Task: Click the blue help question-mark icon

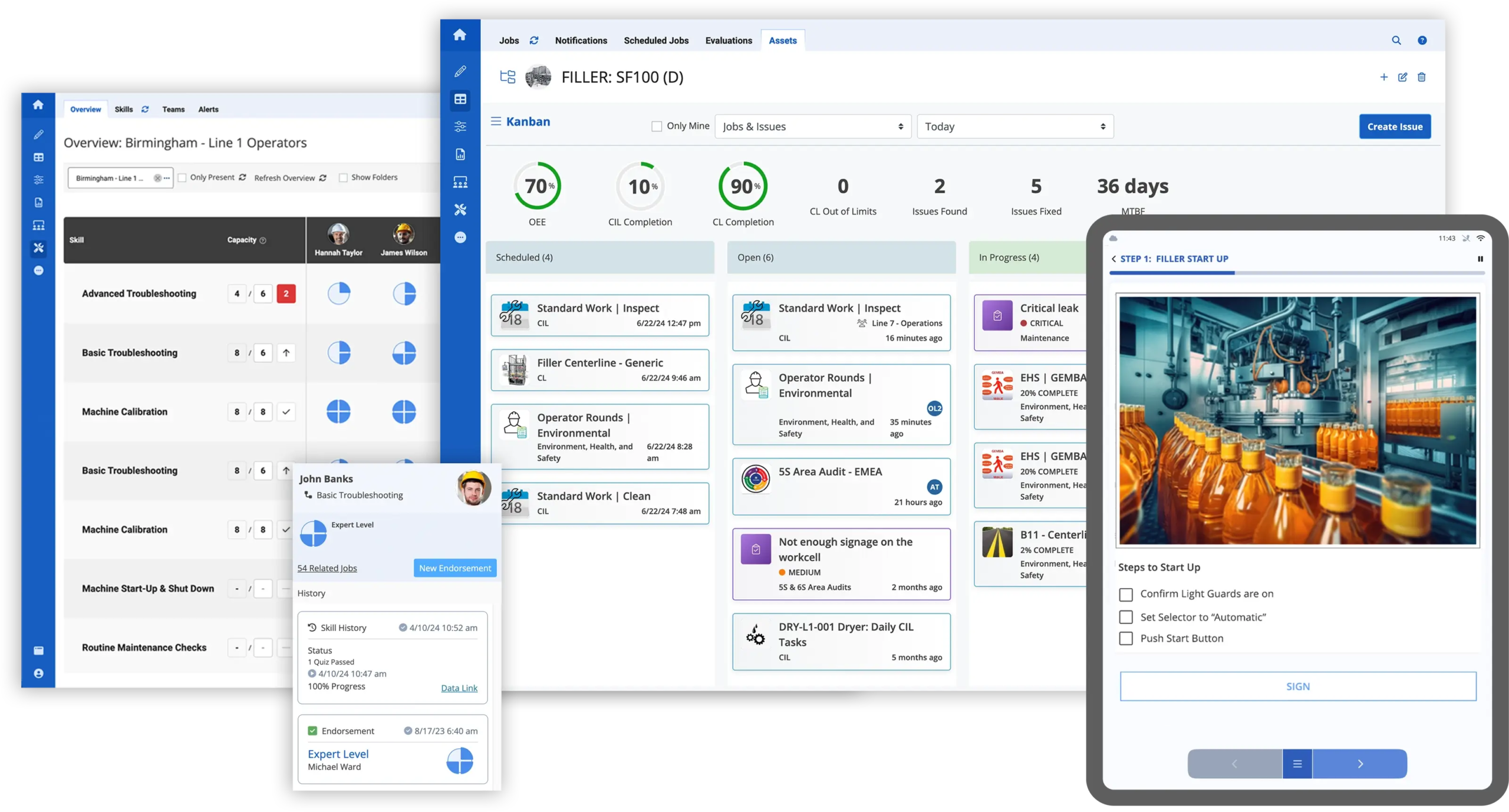Action: [1421, 40]
